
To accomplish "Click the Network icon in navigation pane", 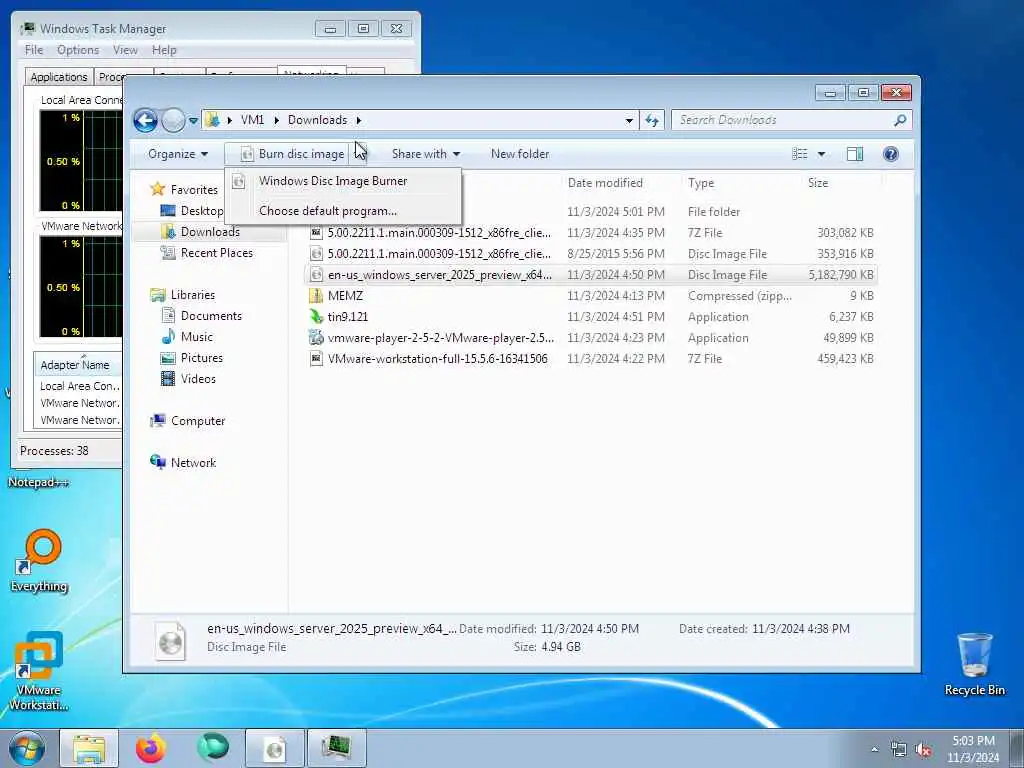I will pos(158,462).
